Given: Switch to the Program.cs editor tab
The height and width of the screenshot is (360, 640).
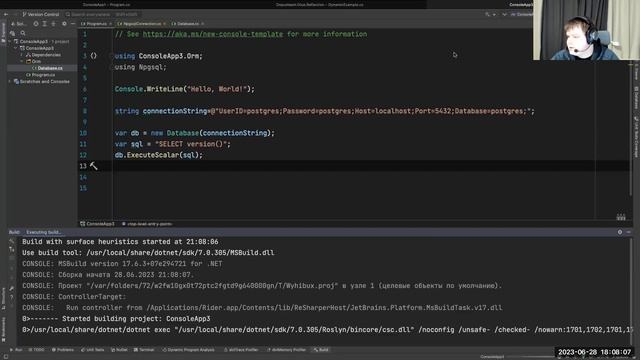Looking at the screenshot, I should 96,24.
